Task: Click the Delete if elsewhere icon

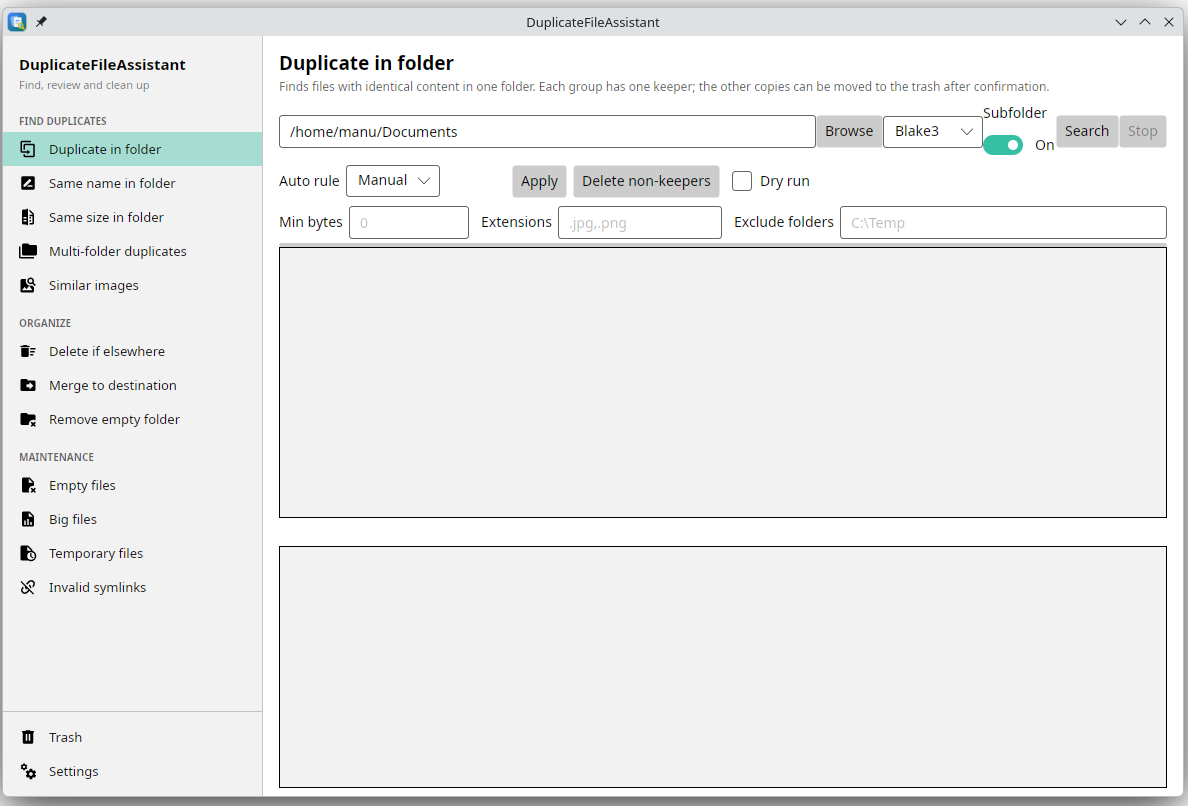Action: click(x=28, y=351)
